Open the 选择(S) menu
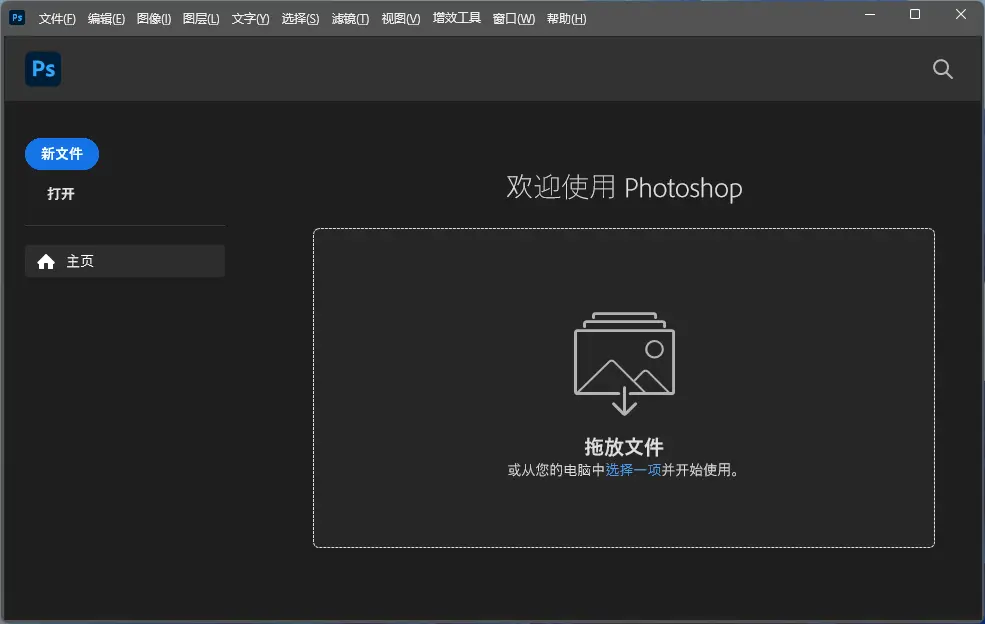Viewport: 985px width, 624px height. (x=300, y=19)
